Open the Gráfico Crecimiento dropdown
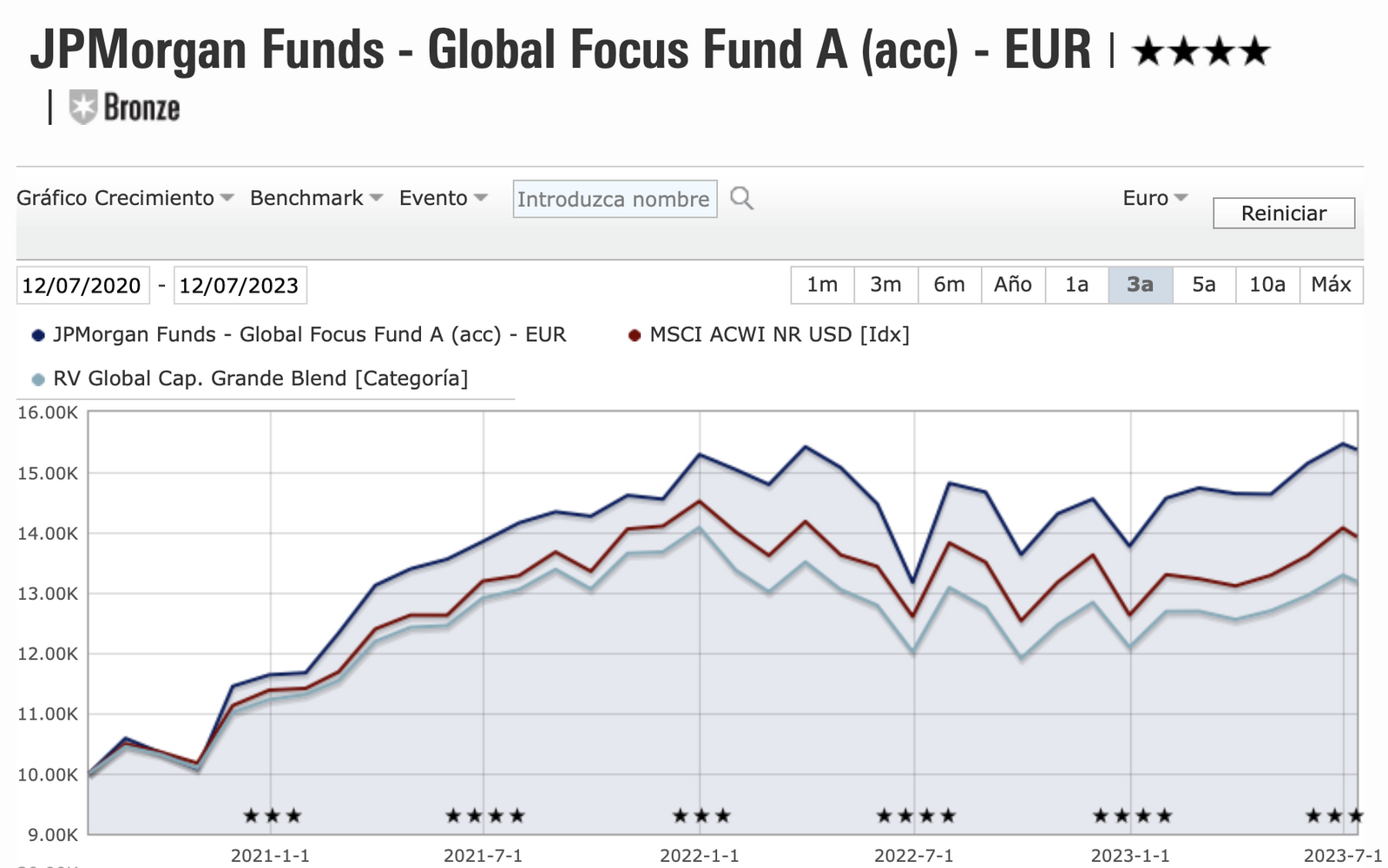1388x868 pixels. tap(125, 198)
